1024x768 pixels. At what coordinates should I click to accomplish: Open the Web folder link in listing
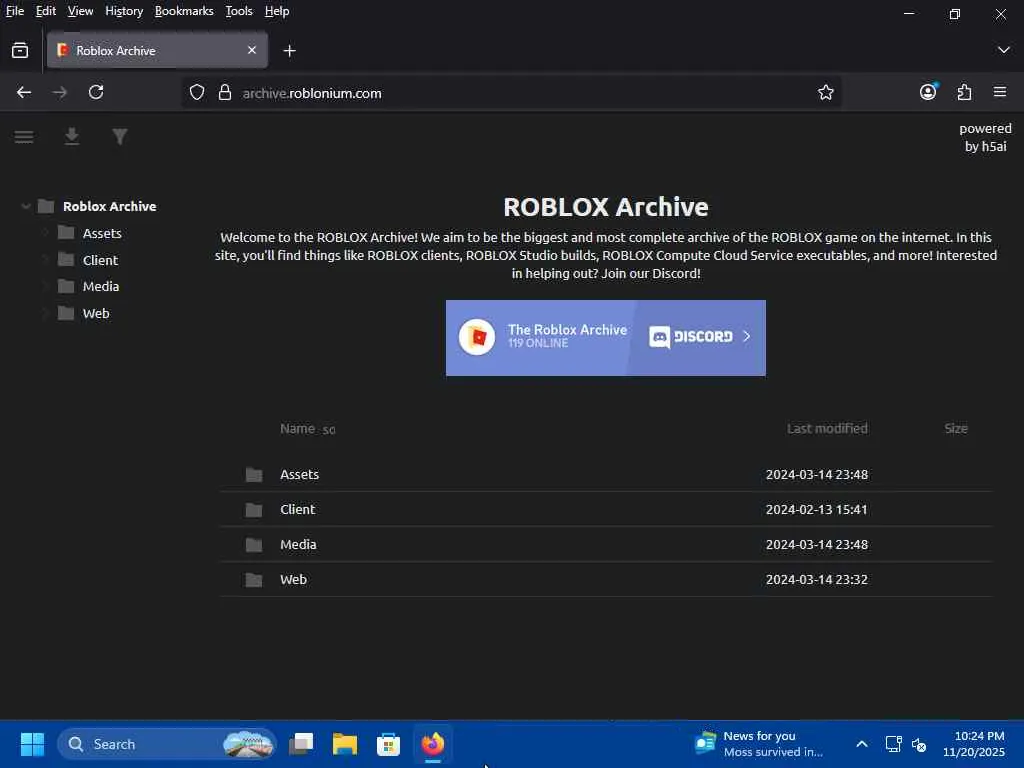point(293,580)
